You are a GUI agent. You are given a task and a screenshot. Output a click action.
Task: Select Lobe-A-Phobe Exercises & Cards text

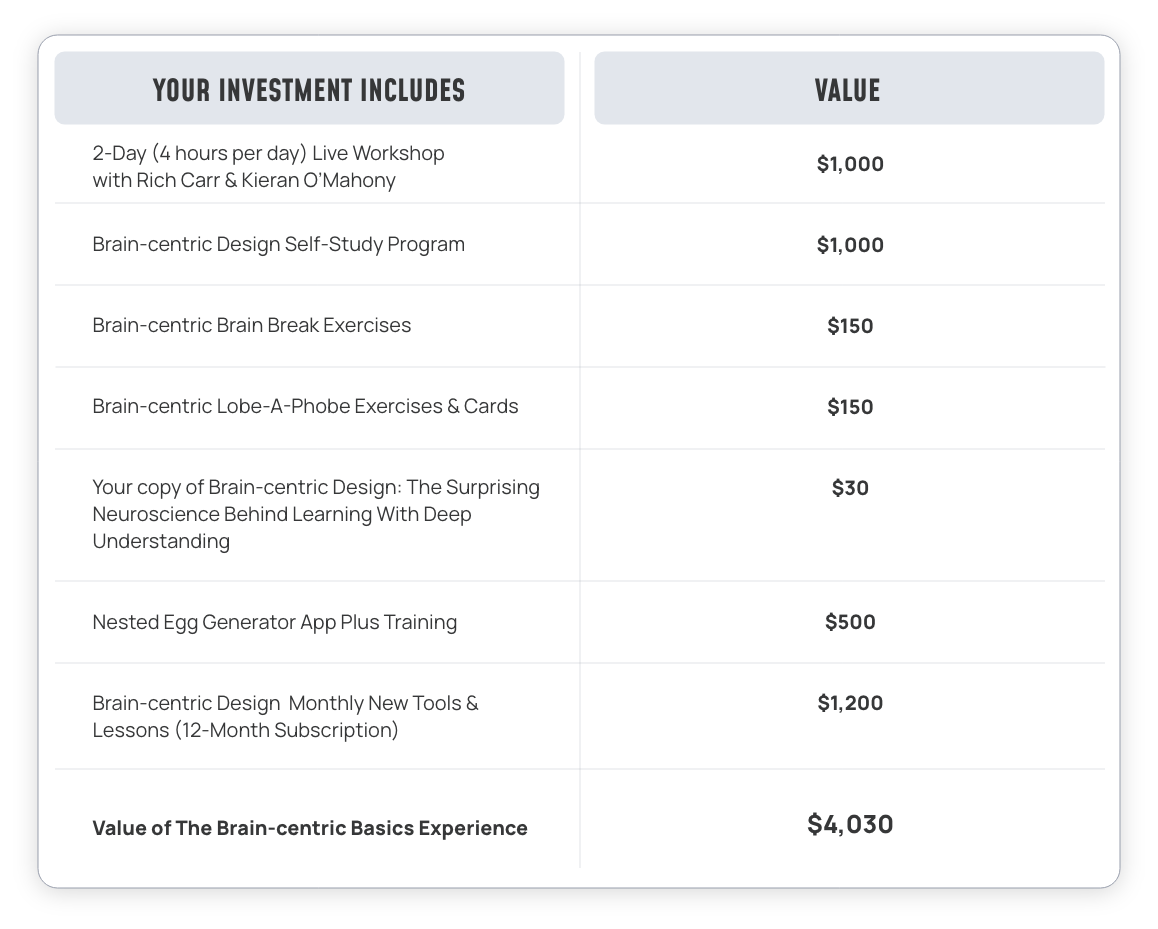(305, 406)
